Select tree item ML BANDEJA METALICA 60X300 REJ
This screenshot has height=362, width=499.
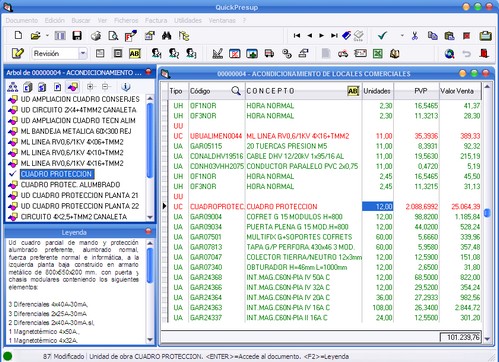(76, 131)
